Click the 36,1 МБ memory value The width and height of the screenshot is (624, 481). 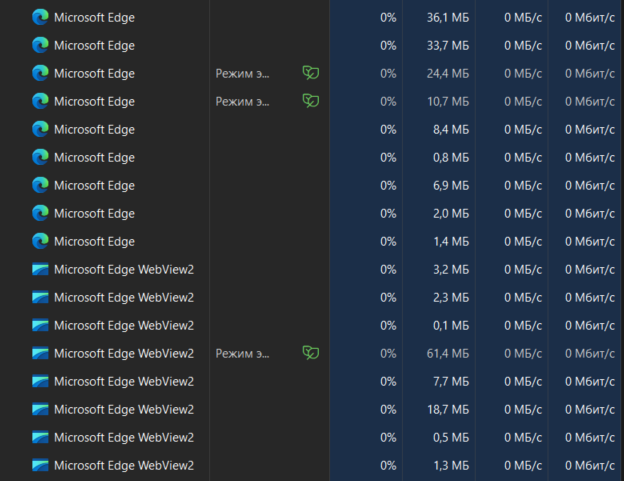tap(448, 17)
